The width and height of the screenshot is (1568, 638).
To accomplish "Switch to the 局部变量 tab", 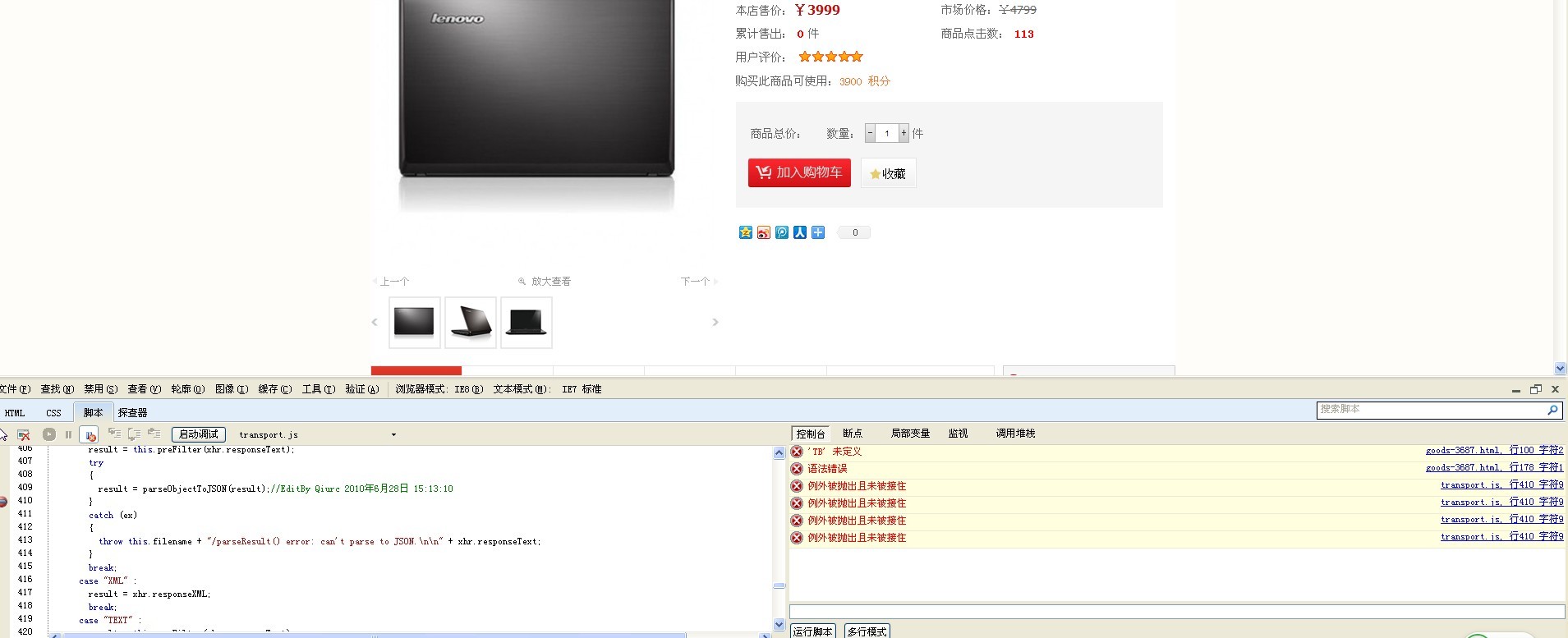I will [x=910, y=434].
